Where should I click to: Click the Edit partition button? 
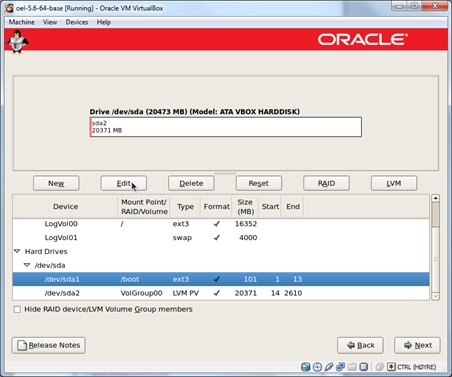124,183
